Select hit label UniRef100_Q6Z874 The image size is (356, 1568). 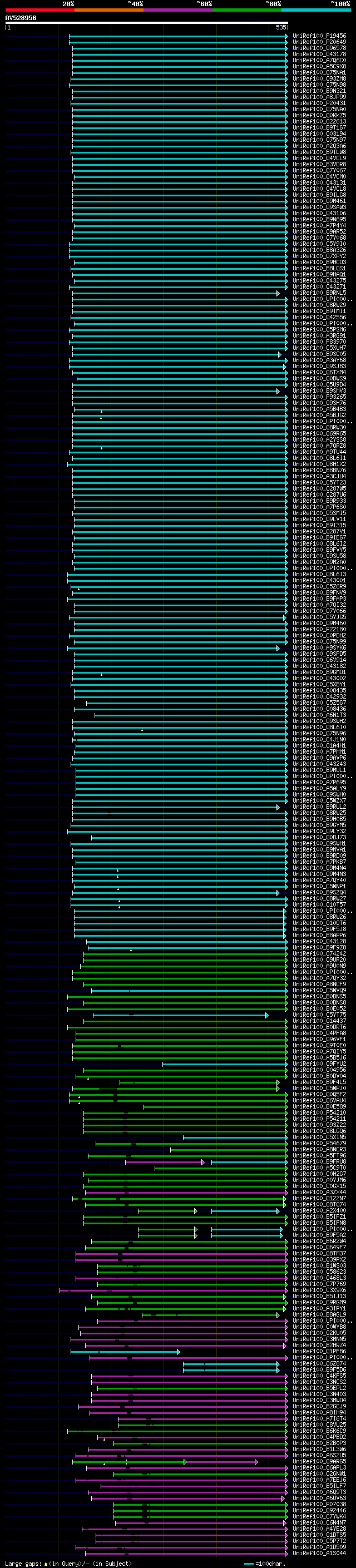point(319,1364)
